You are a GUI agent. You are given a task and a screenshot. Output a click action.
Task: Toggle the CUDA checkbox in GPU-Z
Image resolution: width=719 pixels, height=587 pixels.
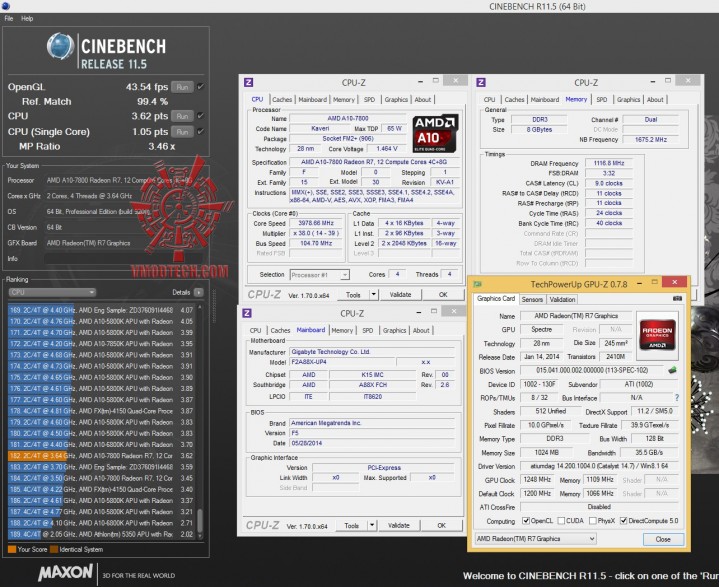561,521
